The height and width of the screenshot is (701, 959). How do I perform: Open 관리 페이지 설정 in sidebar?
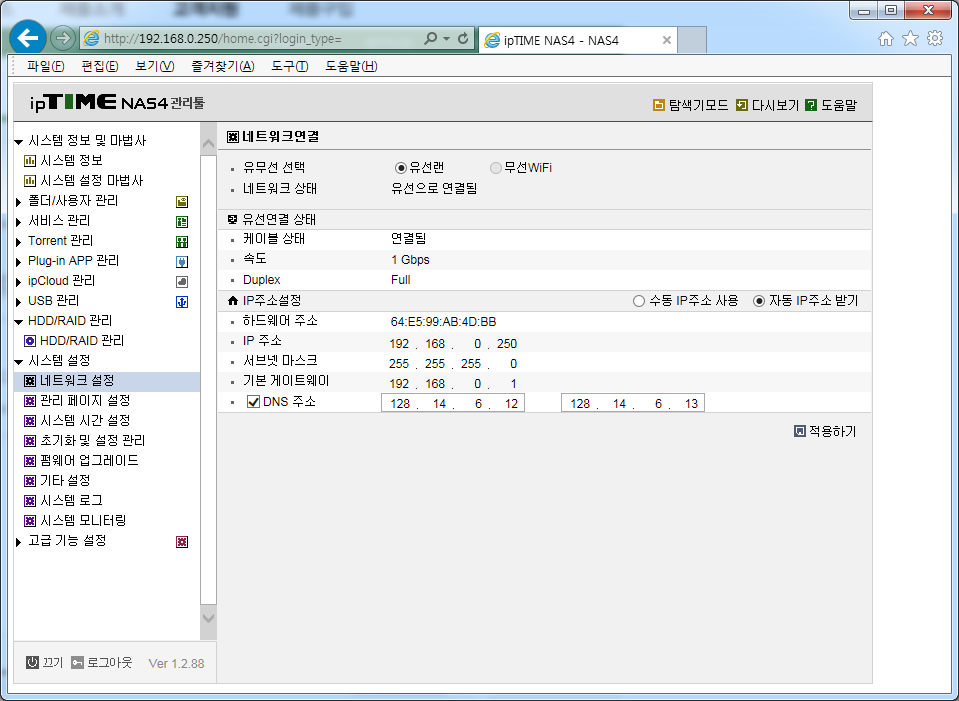click(x=85, y=401)
